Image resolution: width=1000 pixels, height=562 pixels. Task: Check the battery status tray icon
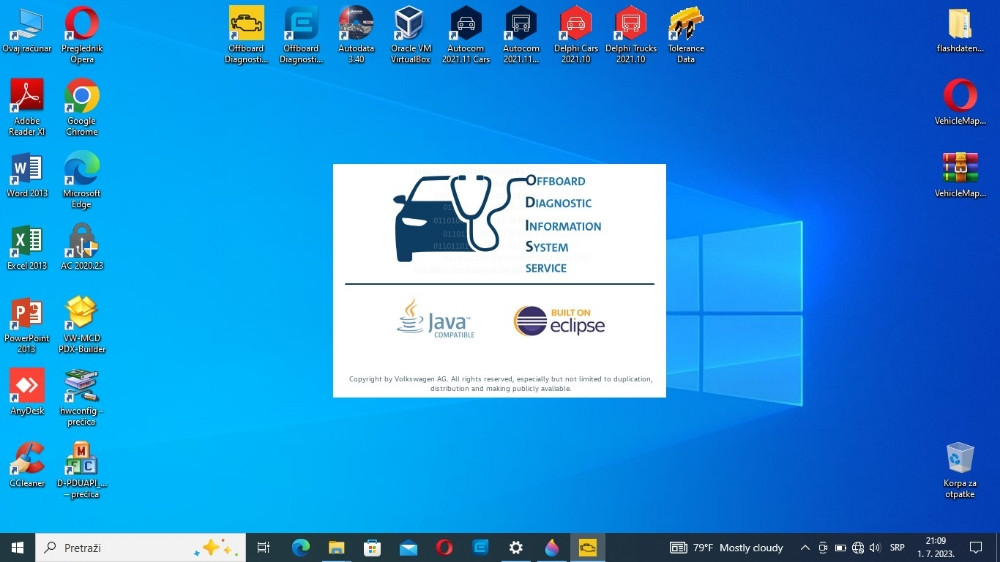tap(841, 547)
